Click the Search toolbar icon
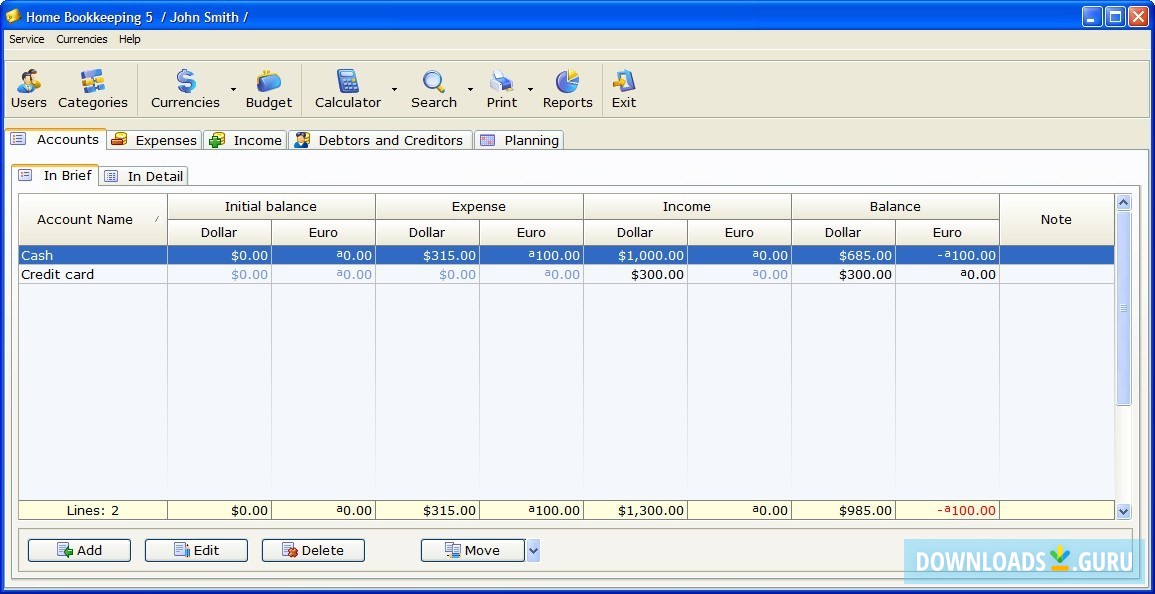Screen dimensions: 1155x594 434,88
